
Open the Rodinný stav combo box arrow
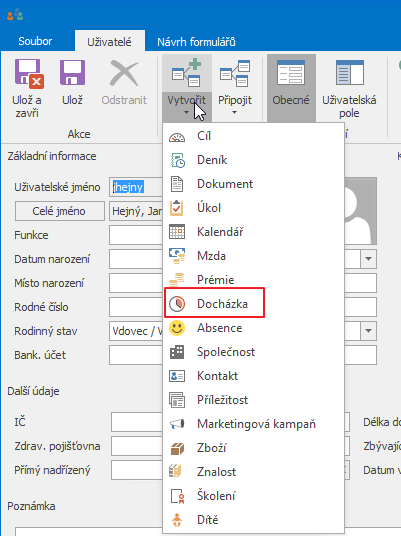tap(368, 331)
